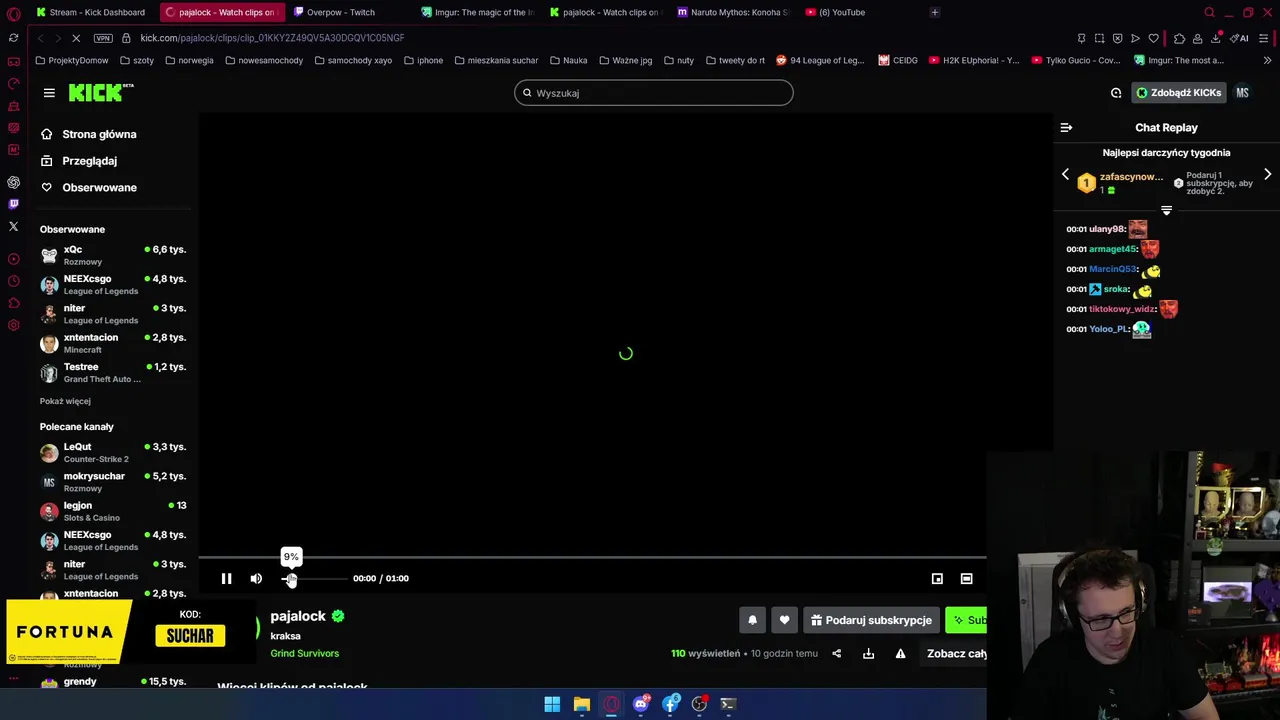Image resolution: width=1280 pixels, height=720 pixels.
Task: Open legjon Slots & Casino channel
Action: pos(113,511)
